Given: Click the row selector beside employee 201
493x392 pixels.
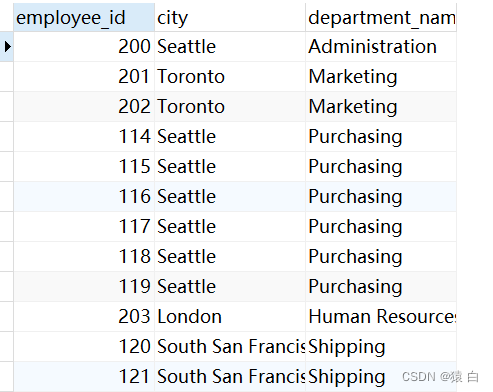Looking at the screenshot, I should pos(7,77).
